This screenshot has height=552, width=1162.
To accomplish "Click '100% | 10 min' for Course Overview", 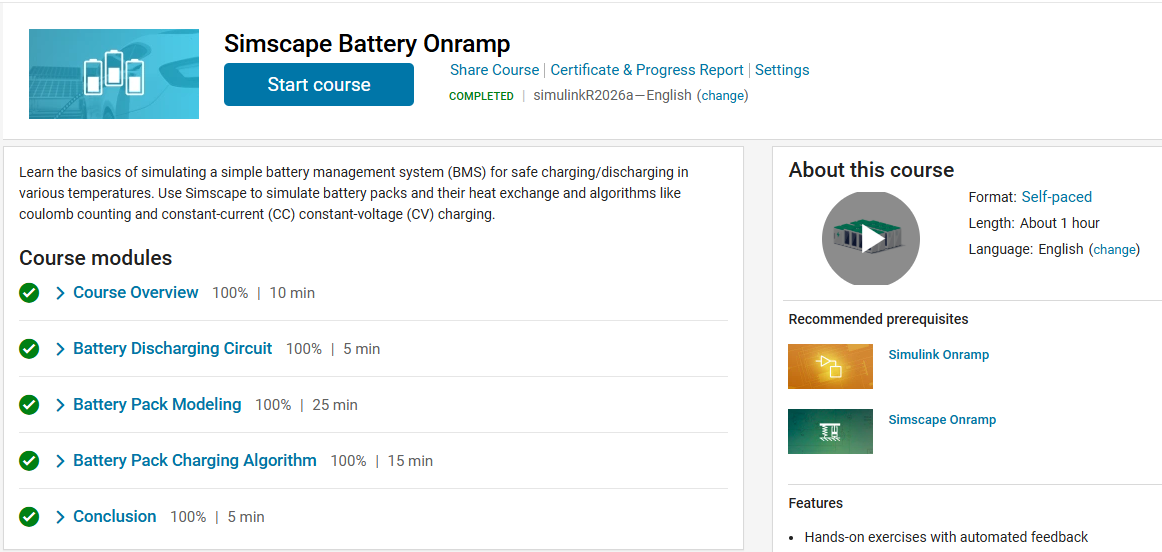I will pos(263,293).
